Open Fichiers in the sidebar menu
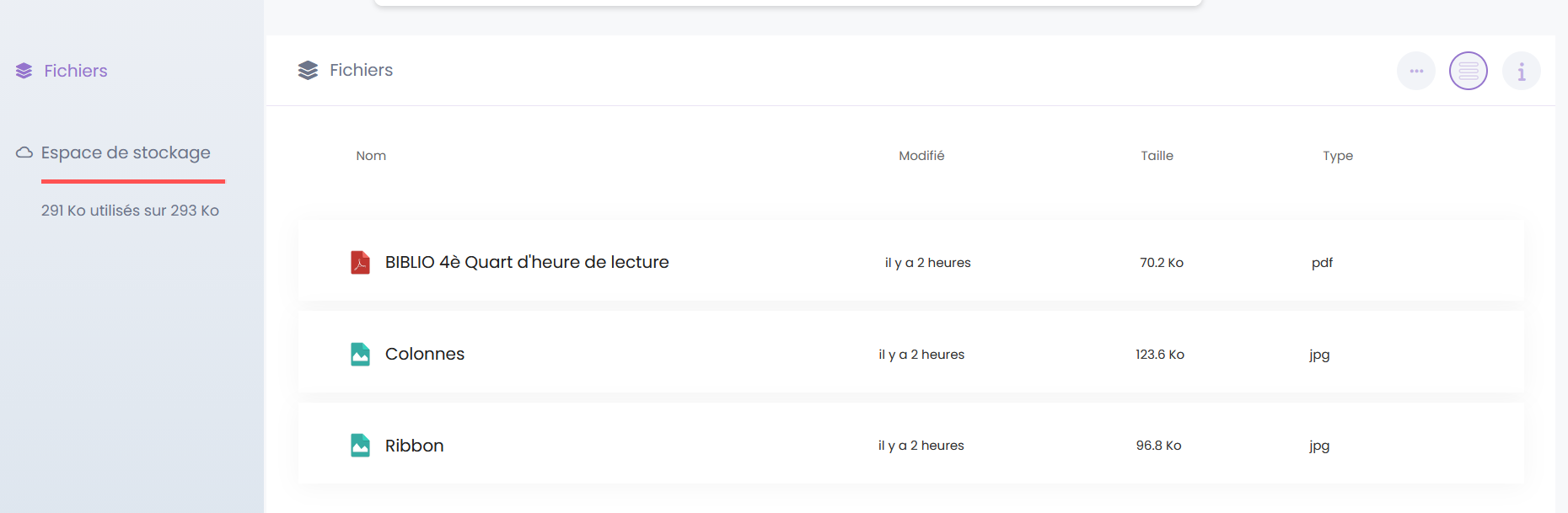The image size is (1568, 513). coord(76,71)
